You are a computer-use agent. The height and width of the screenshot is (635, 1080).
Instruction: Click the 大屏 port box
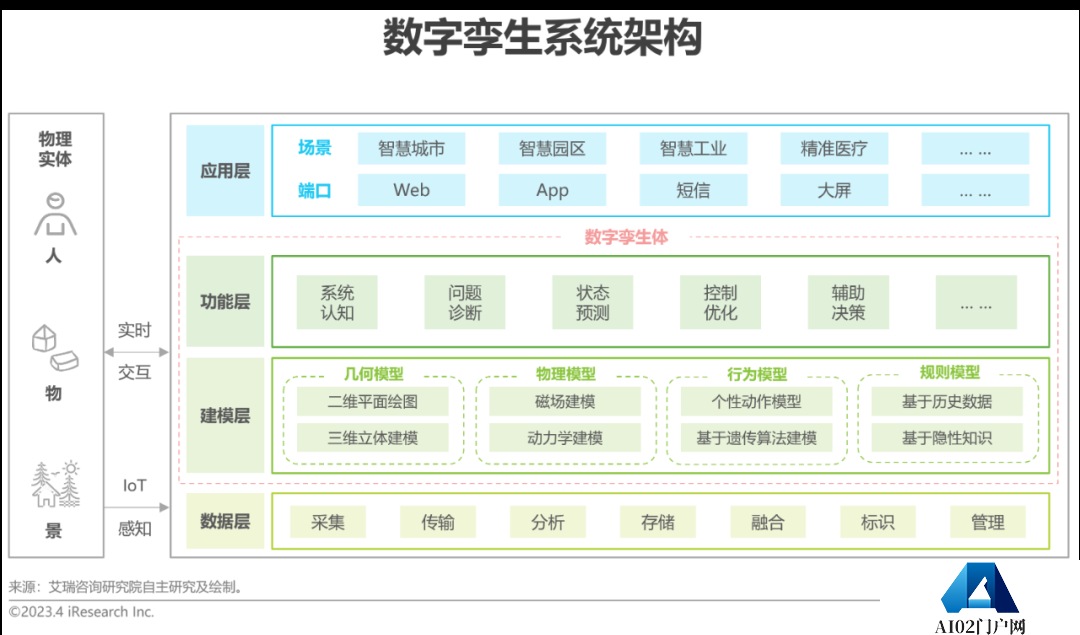833,190
